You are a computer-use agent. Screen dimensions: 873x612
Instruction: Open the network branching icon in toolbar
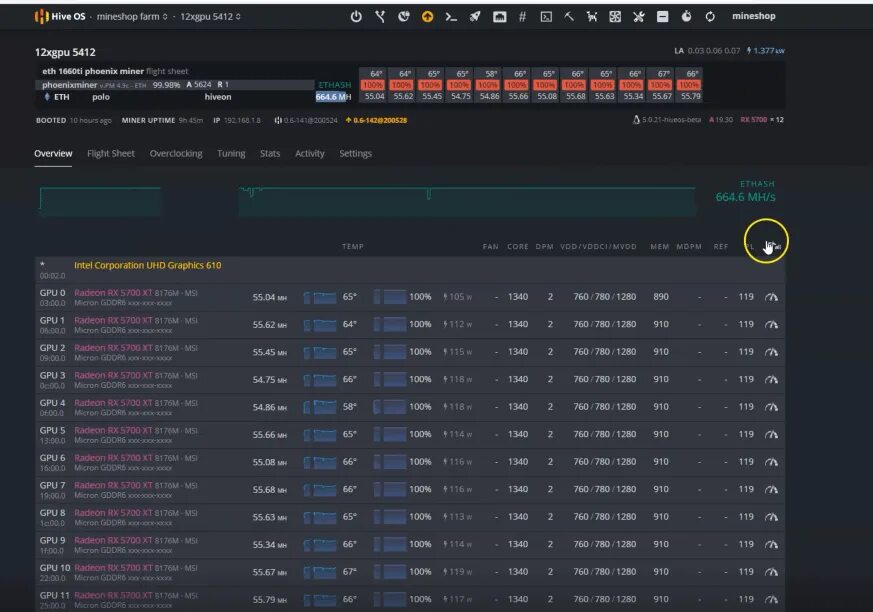pyautogui.click(x=380, y=17)
